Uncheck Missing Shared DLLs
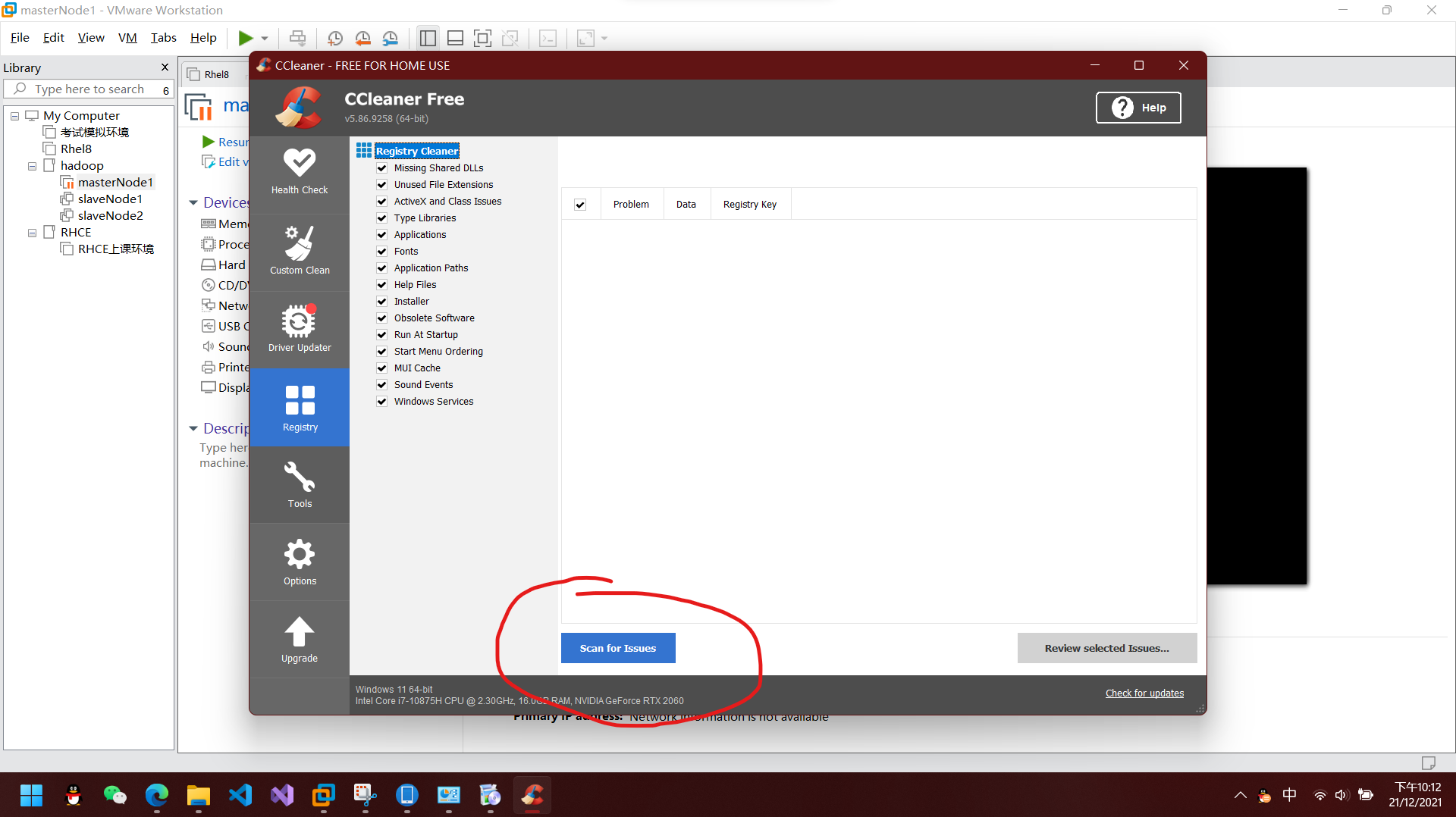Screen dimensions: 1456x817 pyautogui.click(x=382, y=167)
